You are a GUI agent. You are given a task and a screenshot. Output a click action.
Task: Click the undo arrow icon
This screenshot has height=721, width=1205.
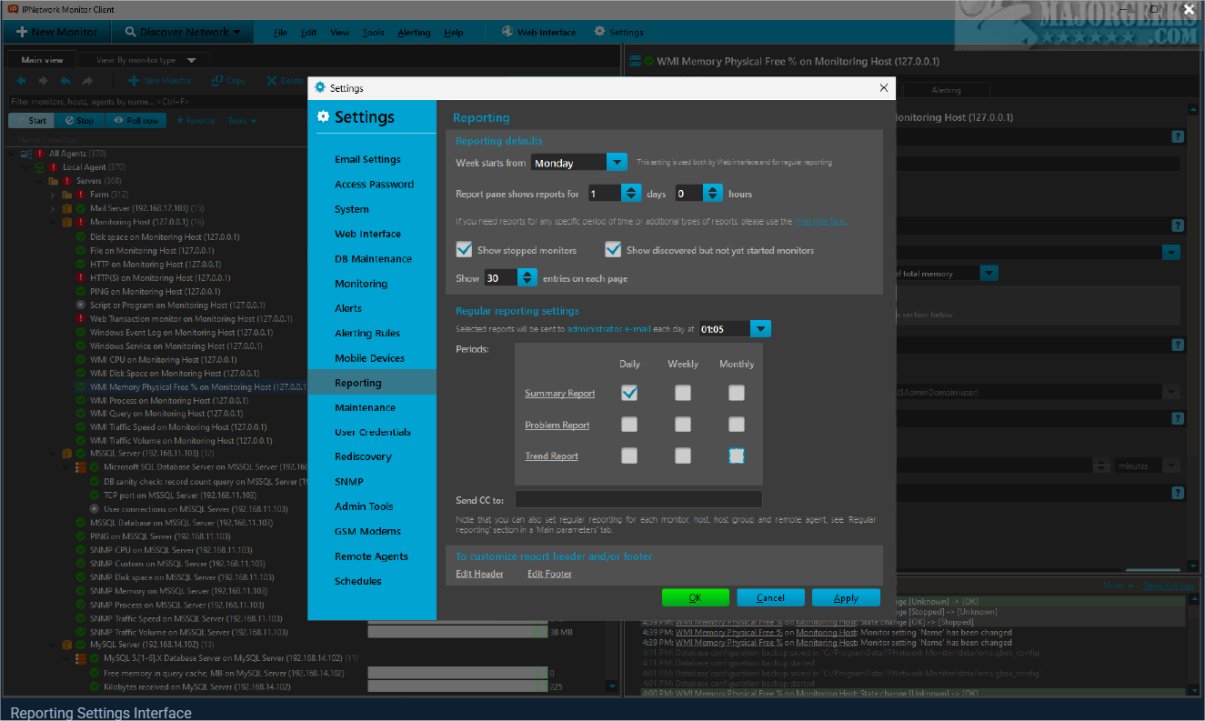tap(66, 81)
